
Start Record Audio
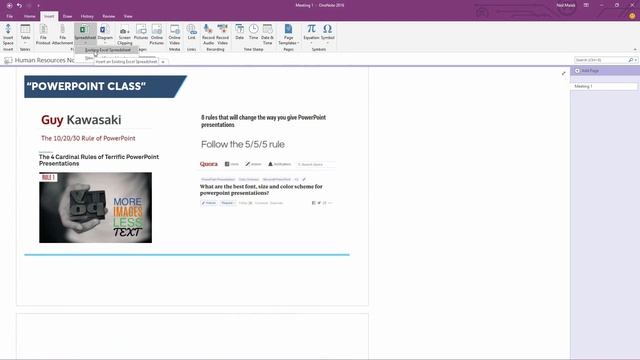click(x=208, y=34)
